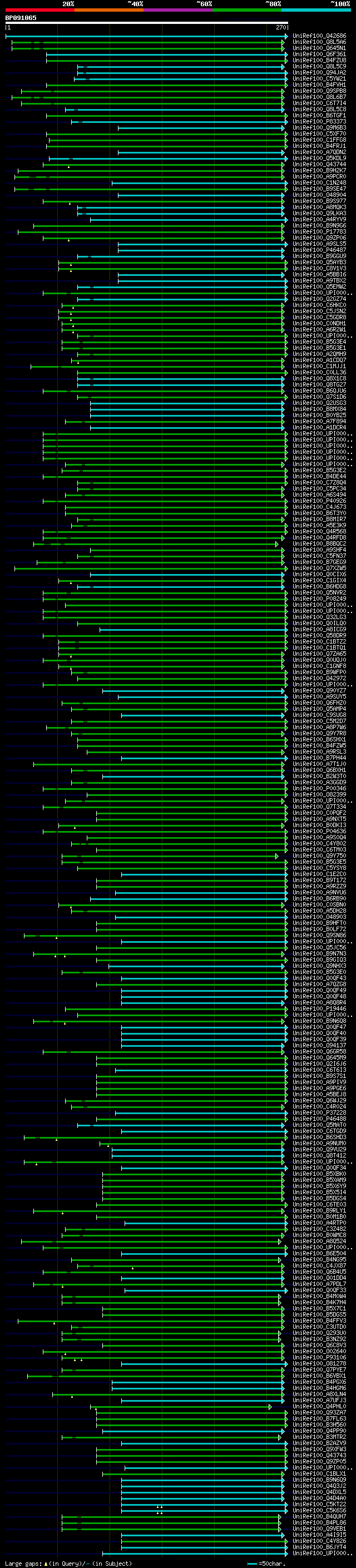The image size is (356, 1568).
Task: Select hit UniRef100_B4FZU8
Action: point(319,60)
